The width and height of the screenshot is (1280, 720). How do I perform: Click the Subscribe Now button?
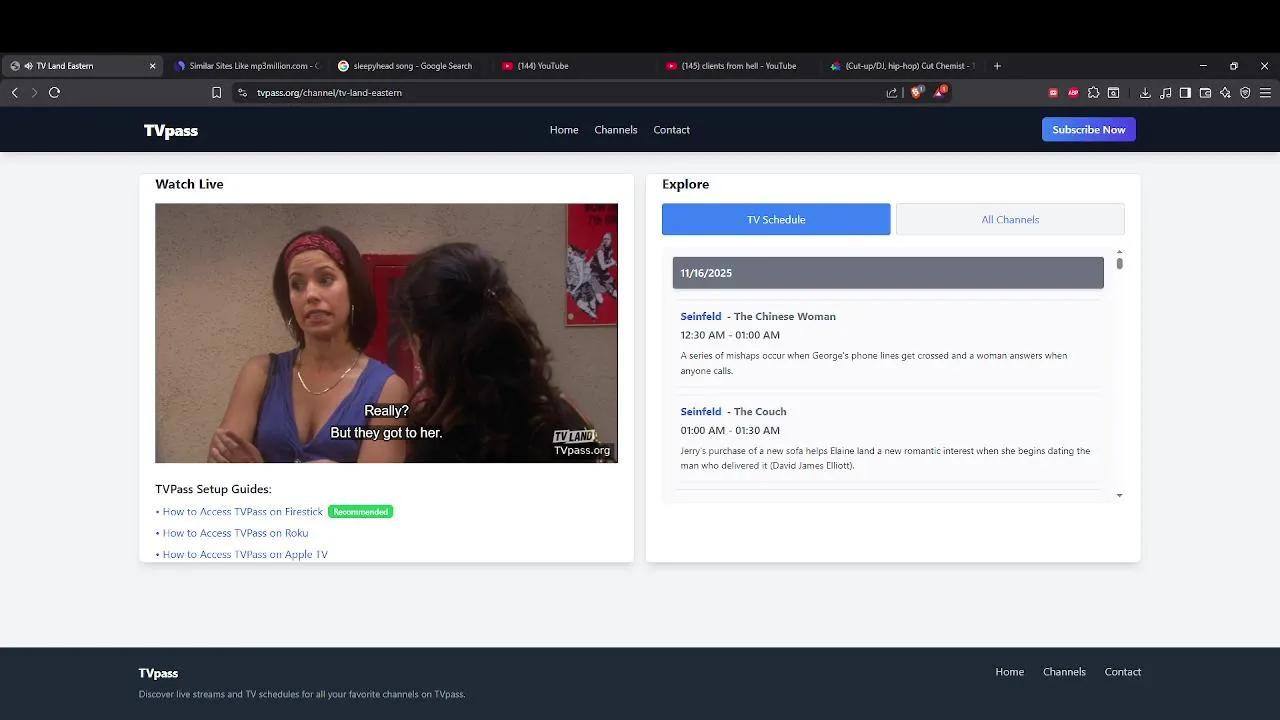[x=1089, y=130]
